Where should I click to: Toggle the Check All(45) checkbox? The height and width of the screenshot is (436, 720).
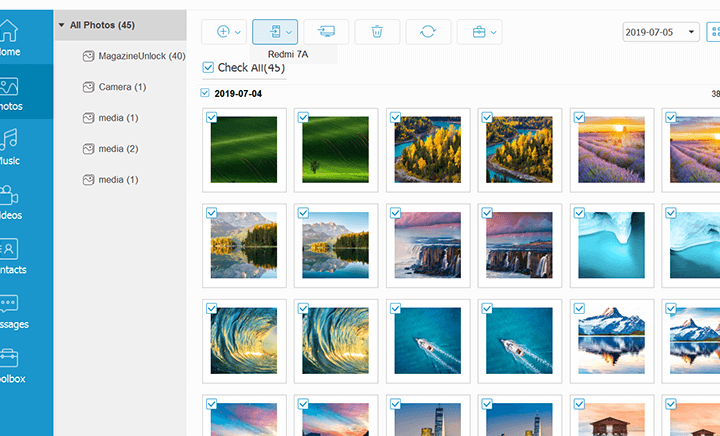tap(208, 68)
